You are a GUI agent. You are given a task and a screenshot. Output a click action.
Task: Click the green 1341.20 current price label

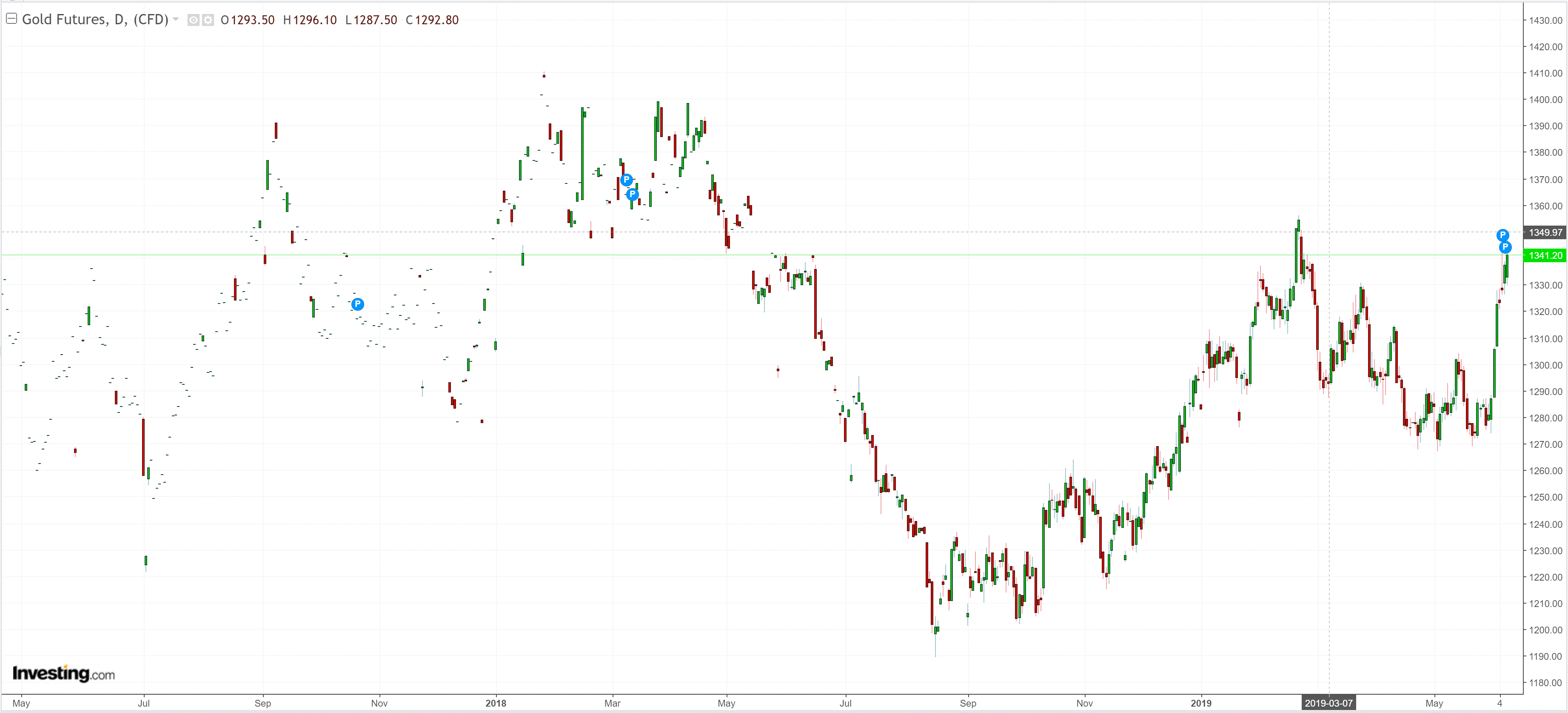tap(1545, 256)
